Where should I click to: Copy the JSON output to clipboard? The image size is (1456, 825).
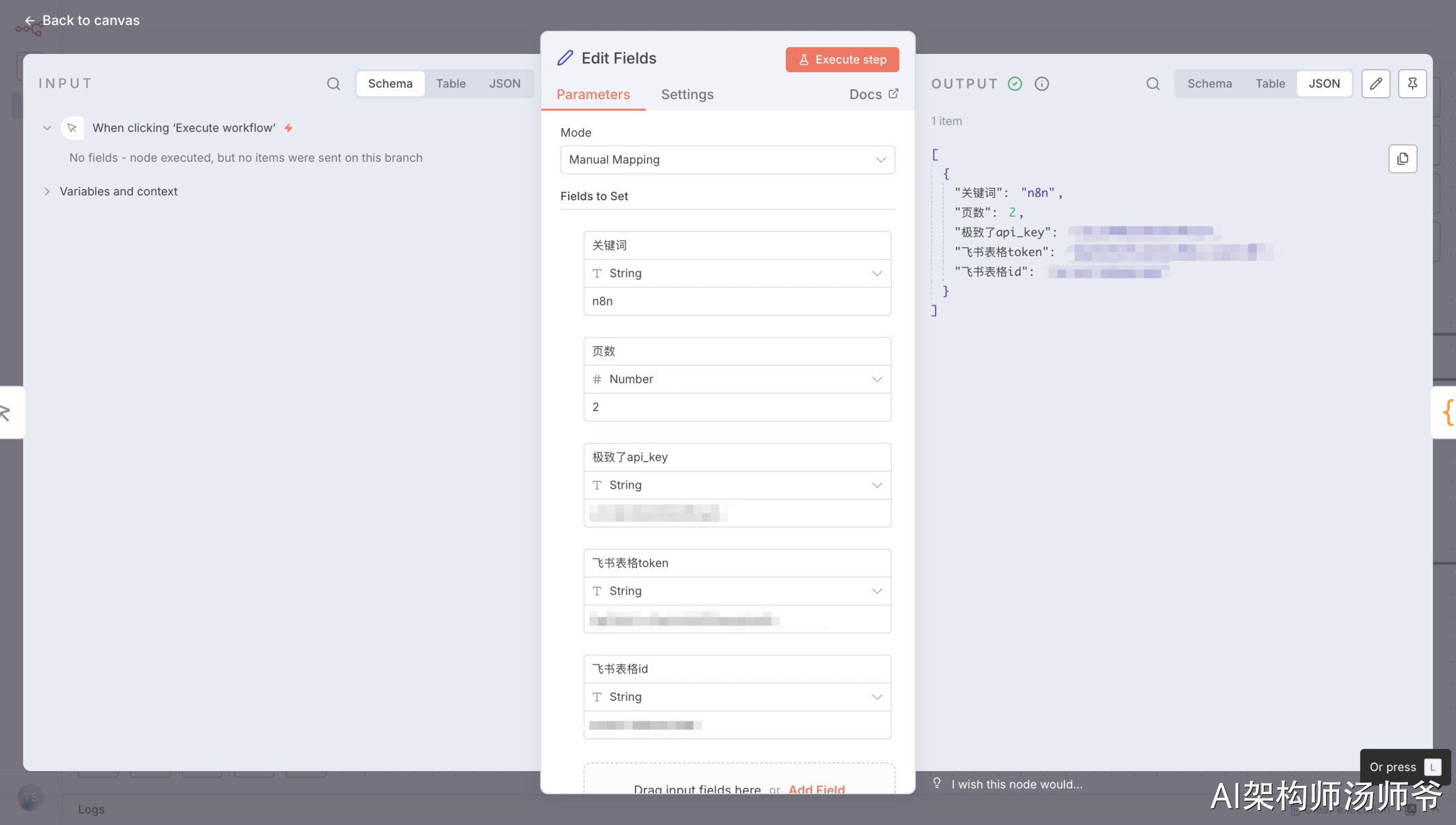[x=1403, y=159]
